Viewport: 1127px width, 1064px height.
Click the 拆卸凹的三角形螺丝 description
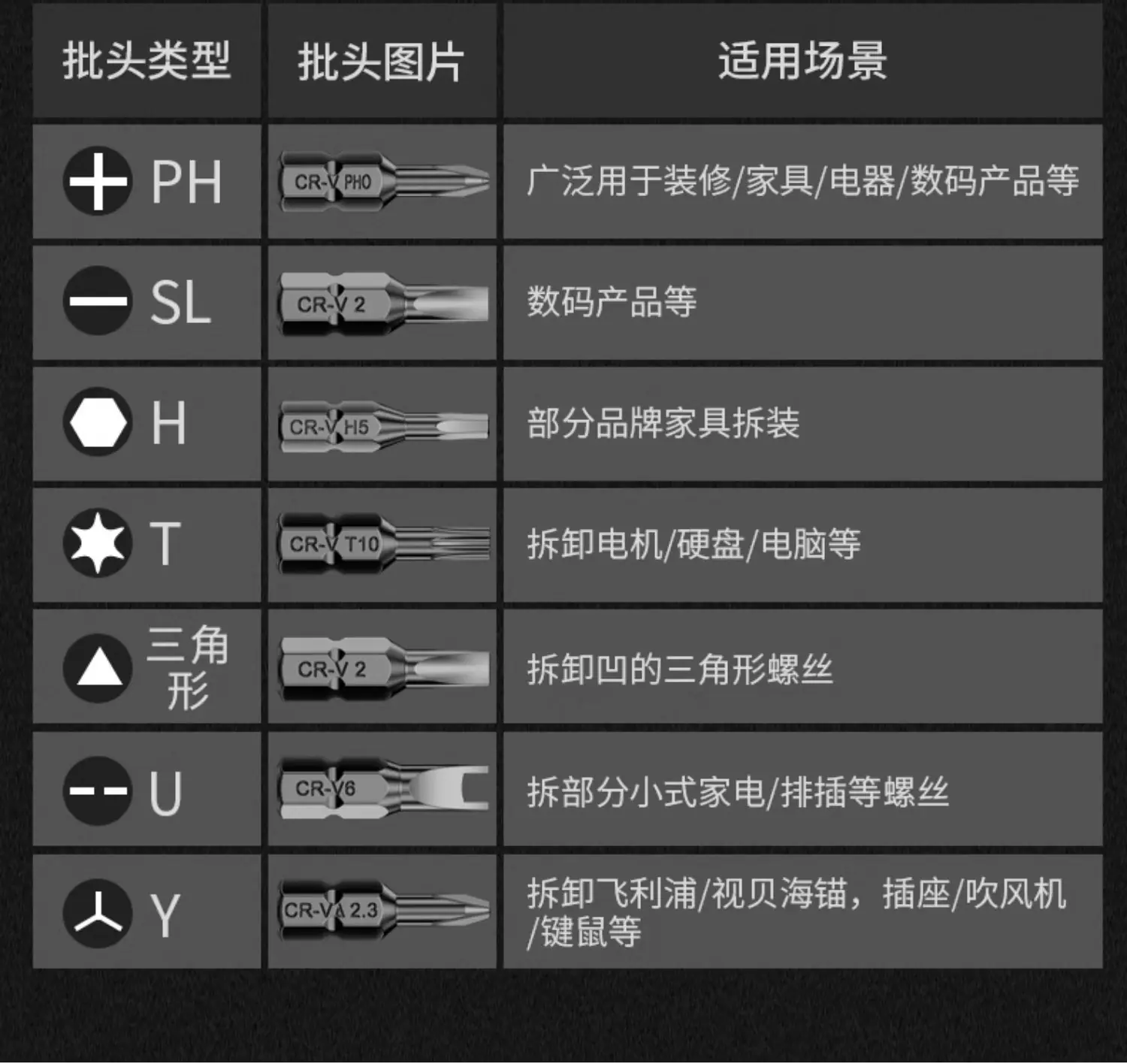coord(680,669)
